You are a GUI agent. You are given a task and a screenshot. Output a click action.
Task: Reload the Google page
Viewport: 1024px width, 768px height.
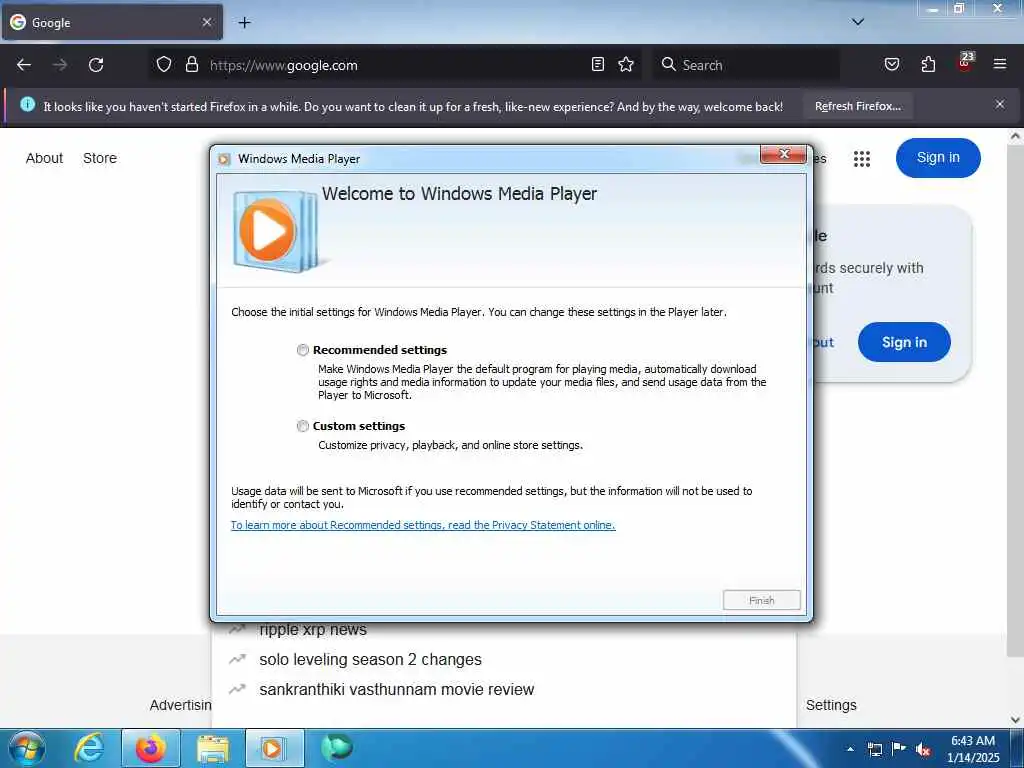[x=96, y=65]
